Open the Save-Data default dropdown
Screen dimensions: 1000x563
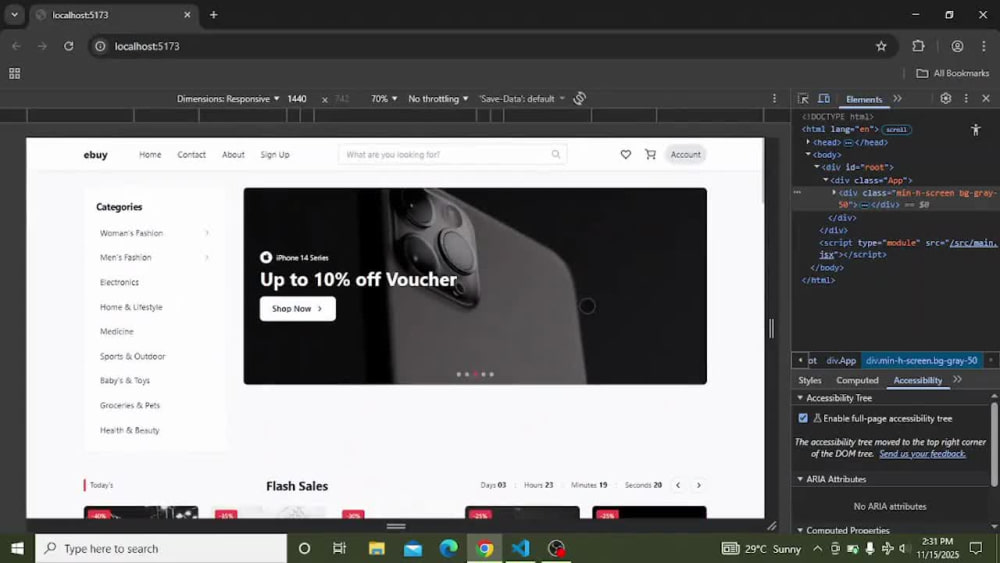coord(522,99)
